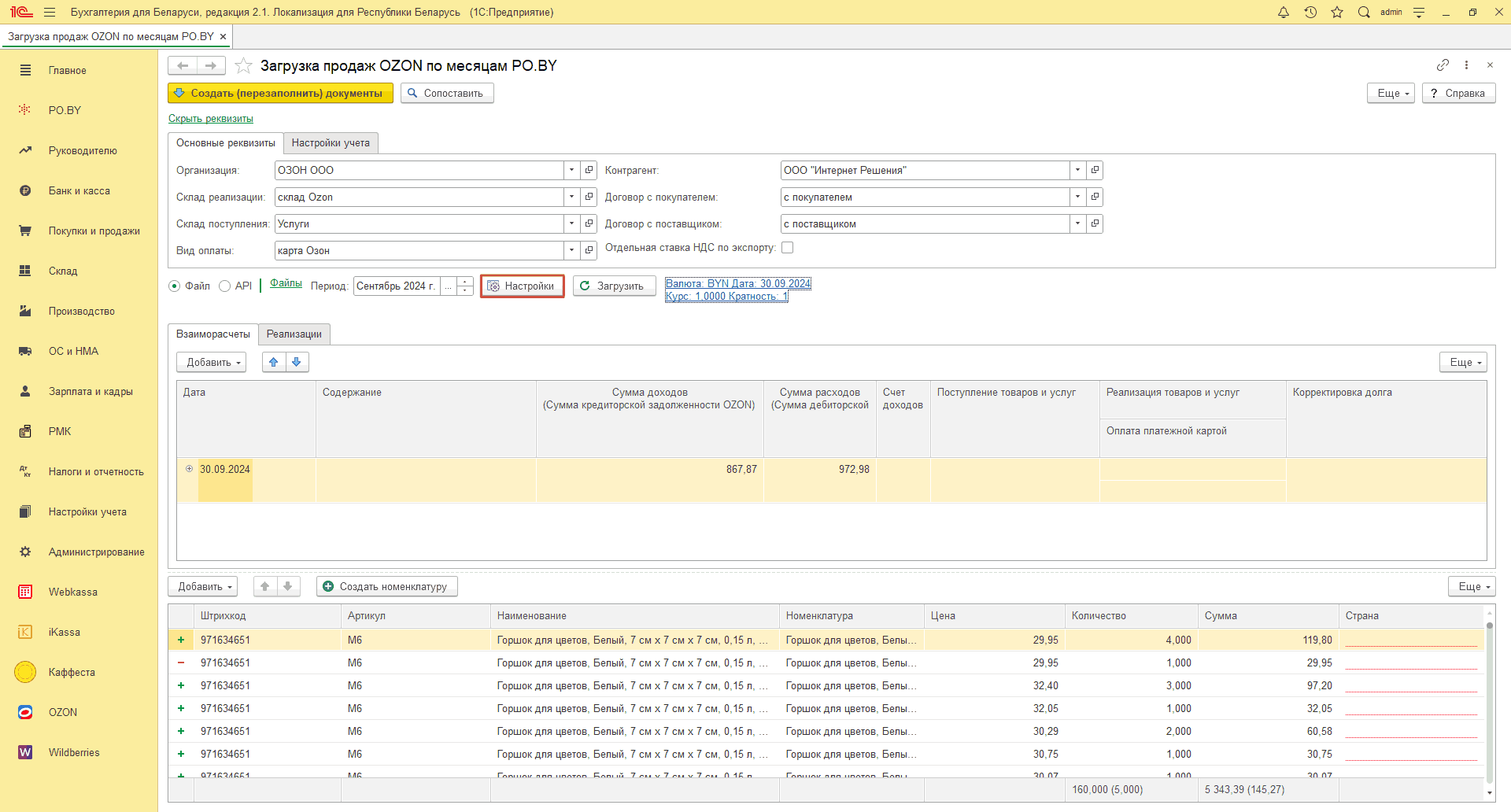Switch to the Настройки учета tab
Image resolution: width=1511 pixels, height=812 pixels.
[331, 143]
